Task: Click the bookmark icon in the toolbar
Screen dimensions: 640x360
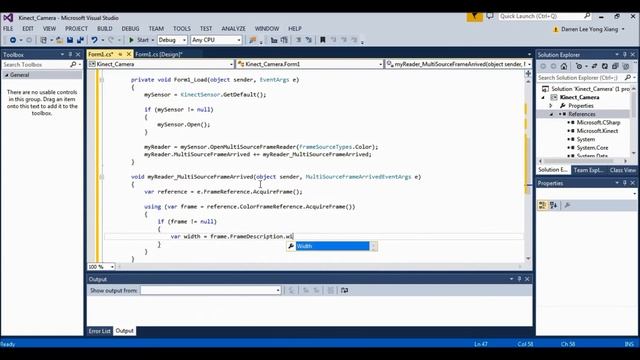Action: tap(322, 40)
